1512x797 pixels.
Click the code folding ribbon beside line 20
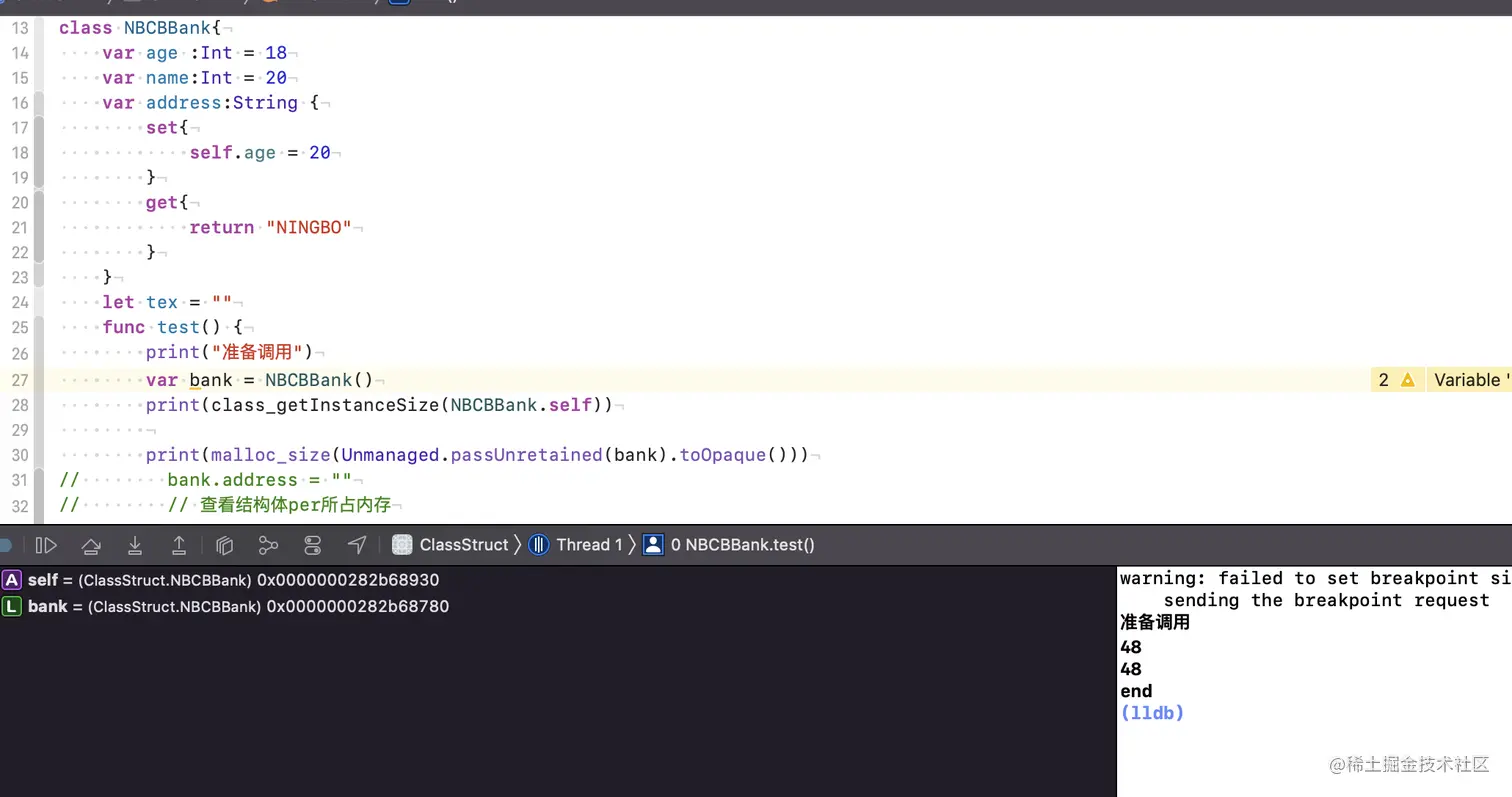click(x=39, y=203)
